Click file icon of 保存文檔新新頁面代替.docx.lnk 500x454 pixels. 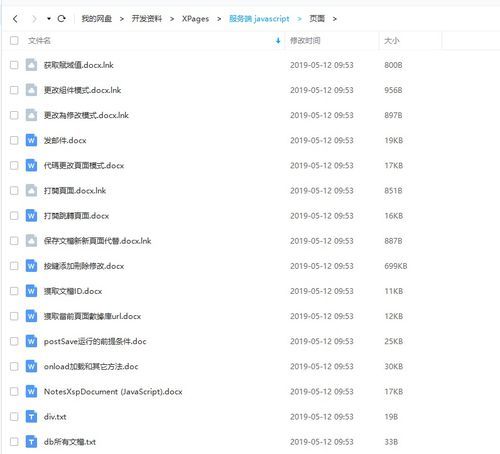point(31,241)
